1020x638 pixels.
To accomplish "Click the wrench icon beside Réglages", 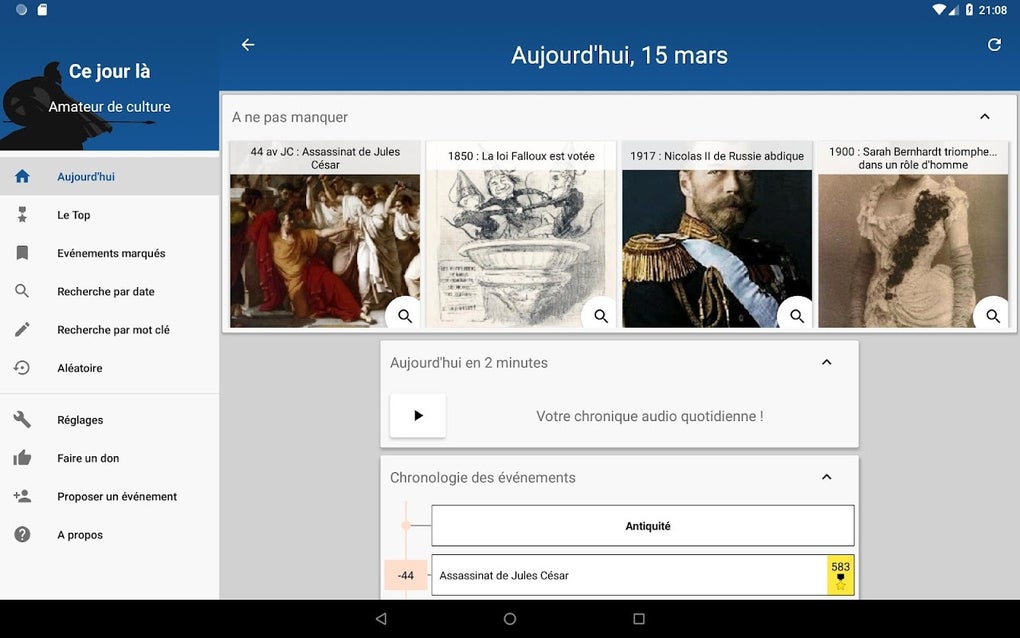I will pos(22,419).
